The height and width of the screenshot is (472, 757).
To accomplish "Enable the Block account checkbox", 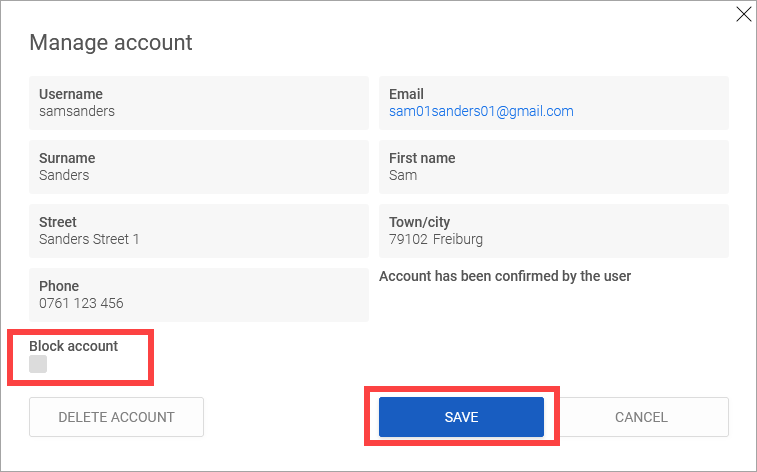I will point(38,365).
